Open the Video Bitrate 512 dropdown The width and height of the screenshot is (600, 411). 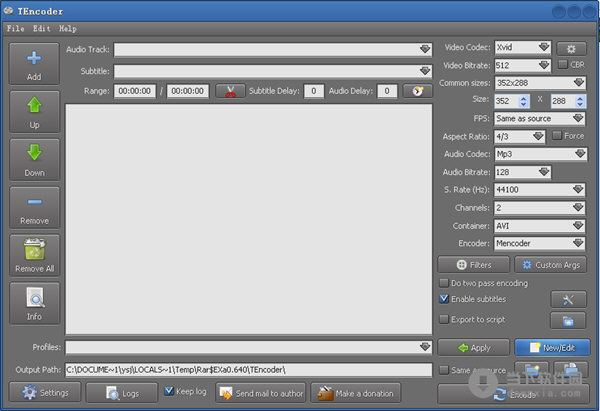[522, 65]
